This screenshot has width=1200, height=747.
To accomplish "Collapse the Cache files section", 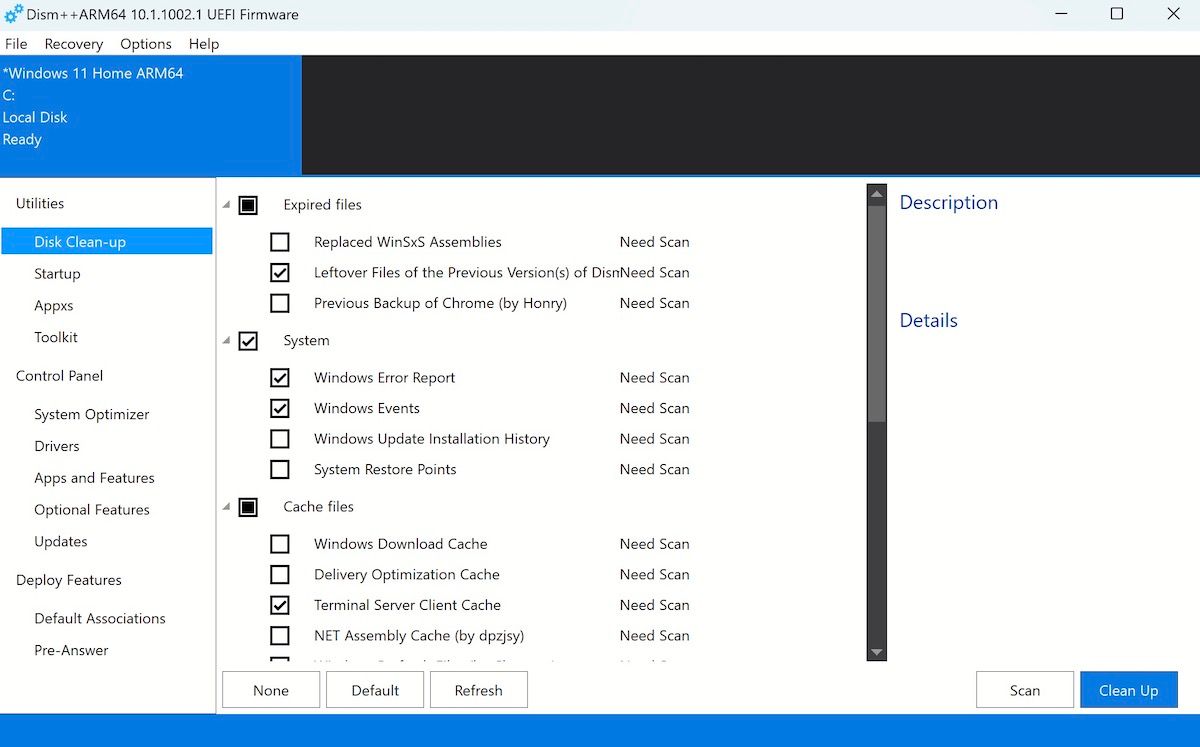I will pos(226,507).
